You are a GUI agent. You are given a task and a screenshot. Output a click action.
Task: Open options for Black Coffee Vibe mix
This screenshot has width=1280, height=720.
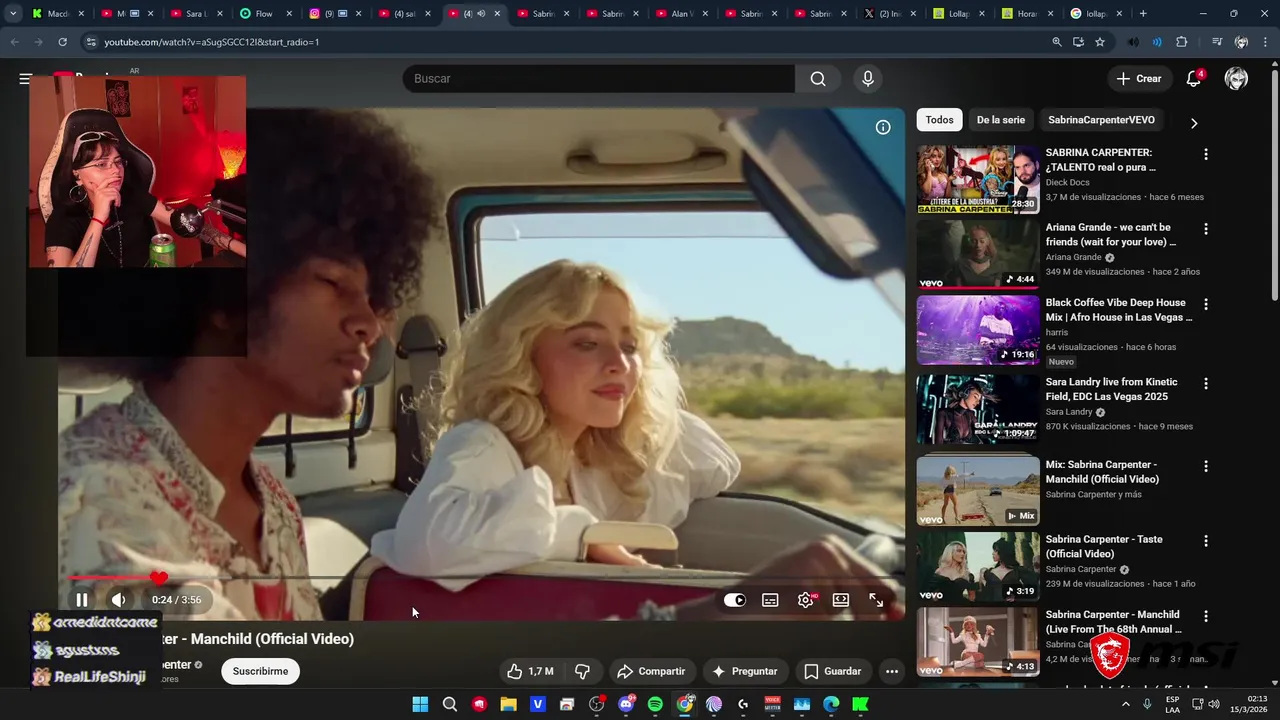coord(1206,304)
